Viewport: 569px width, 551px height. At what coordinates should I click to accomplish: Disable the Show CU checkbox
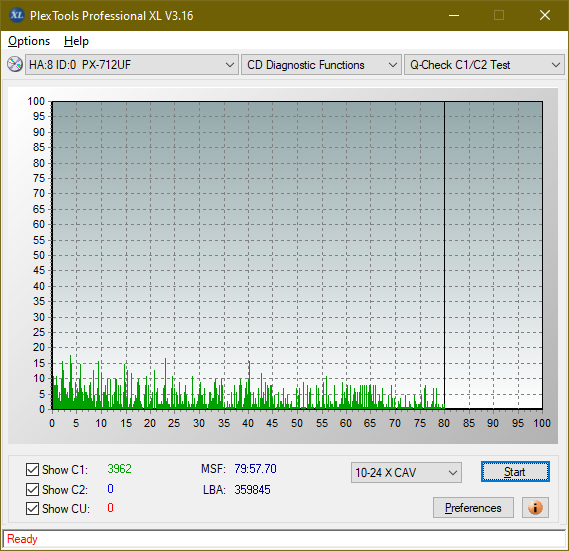pyautogui.click(x=32, y=508)
